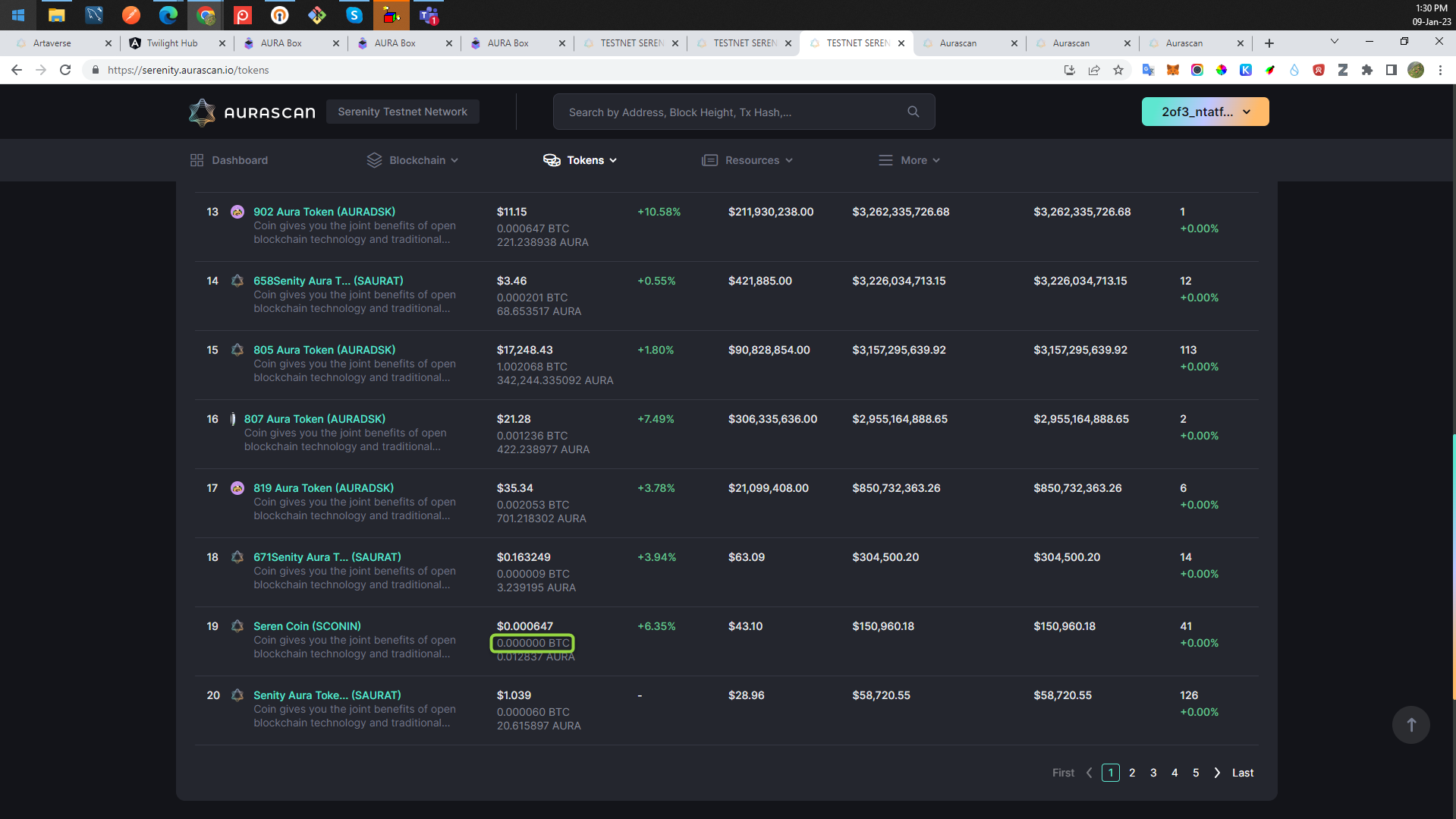This screenshot has width=1456, height=819.
Task: Launch Skype from the taskbar
Action: (x=354, y=15)
